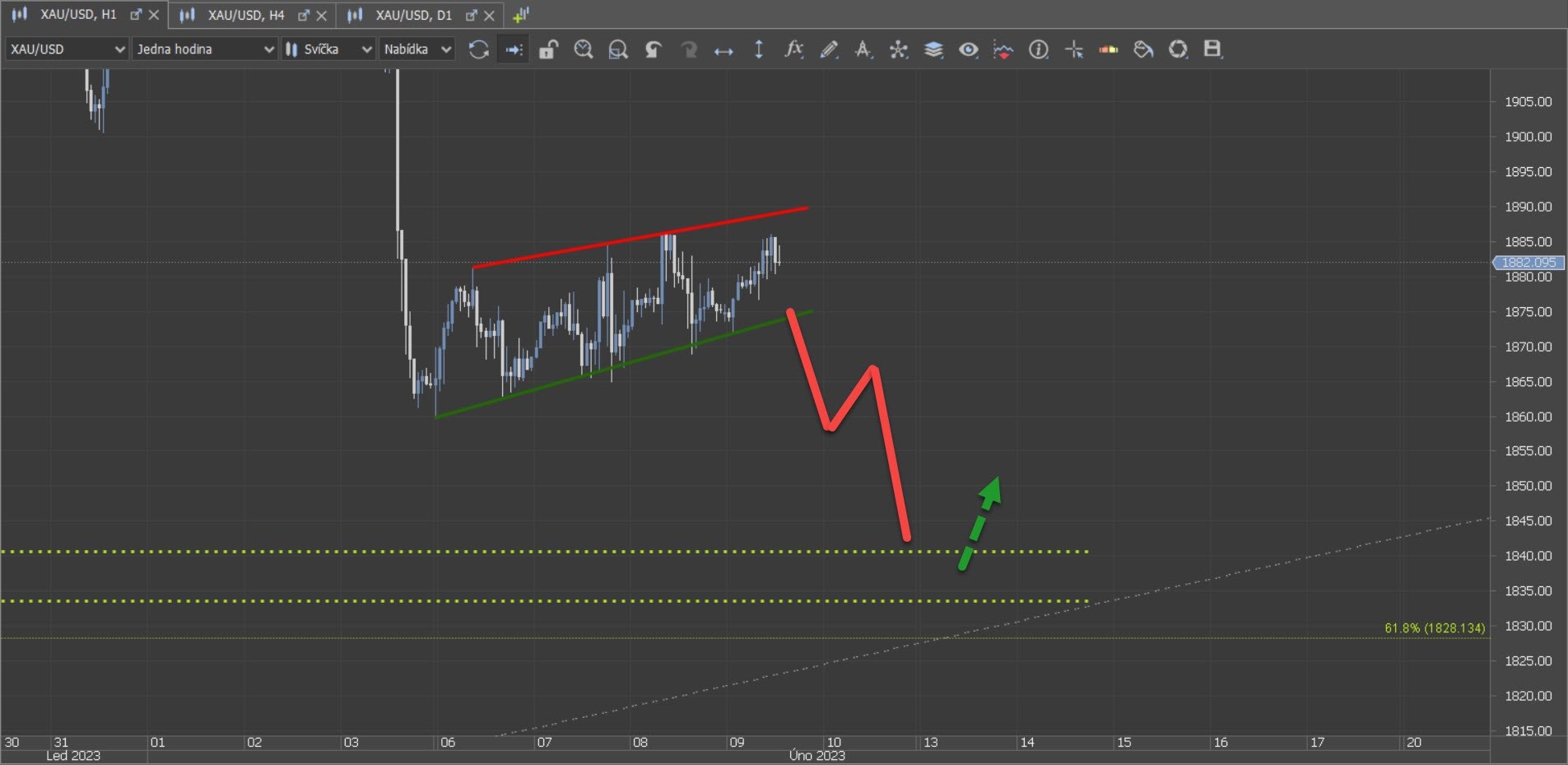The image size is (1568, 765).
Task: Switch to the XAU/USD, H1 tab
Action: [78, 15]
